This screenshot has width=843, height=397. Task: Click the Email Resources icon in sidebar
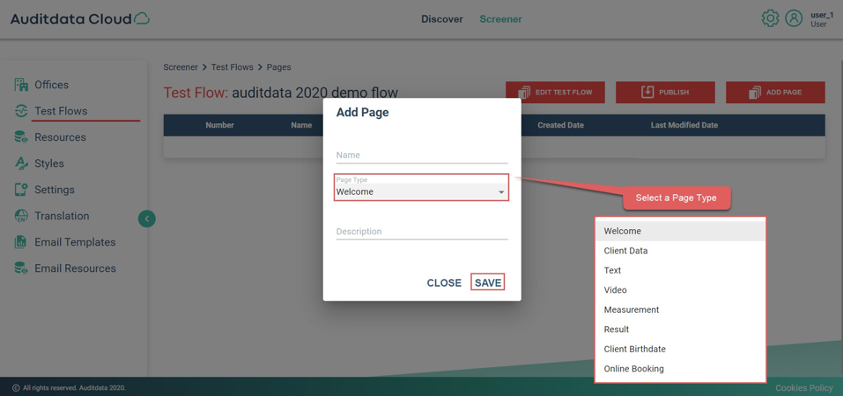pyautogui.click(x=21, y=268)
